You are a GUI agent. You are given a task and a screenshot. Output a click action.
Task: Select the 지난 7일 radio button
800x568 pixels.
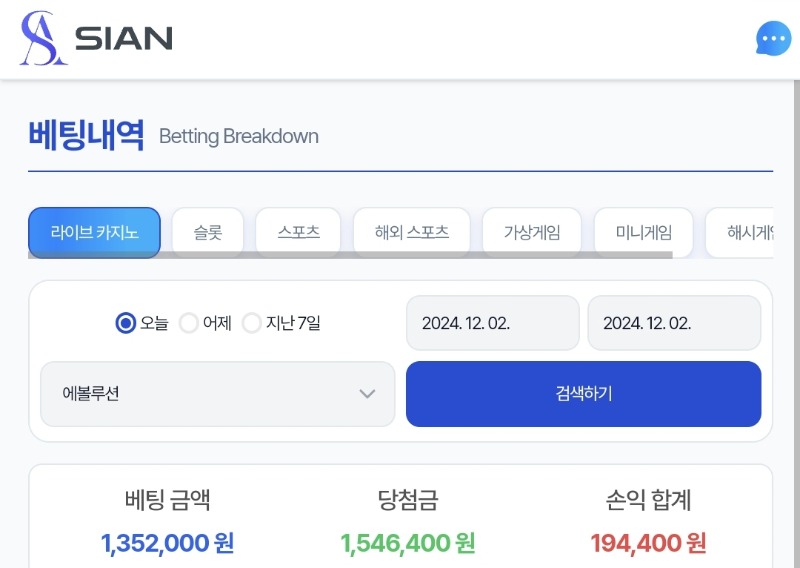tap(252, 323)
